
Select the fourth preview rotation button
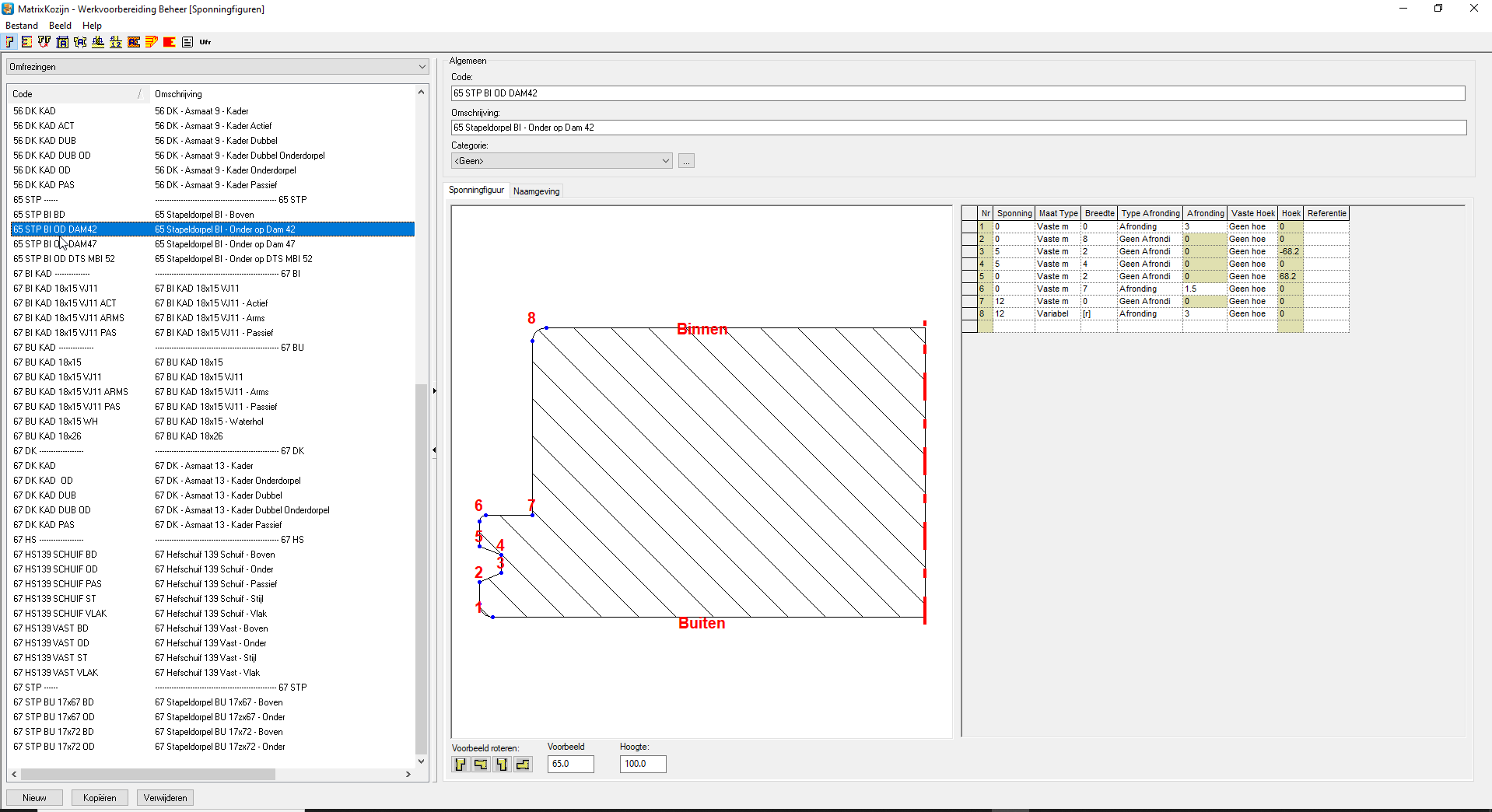[x=523, y=765]
